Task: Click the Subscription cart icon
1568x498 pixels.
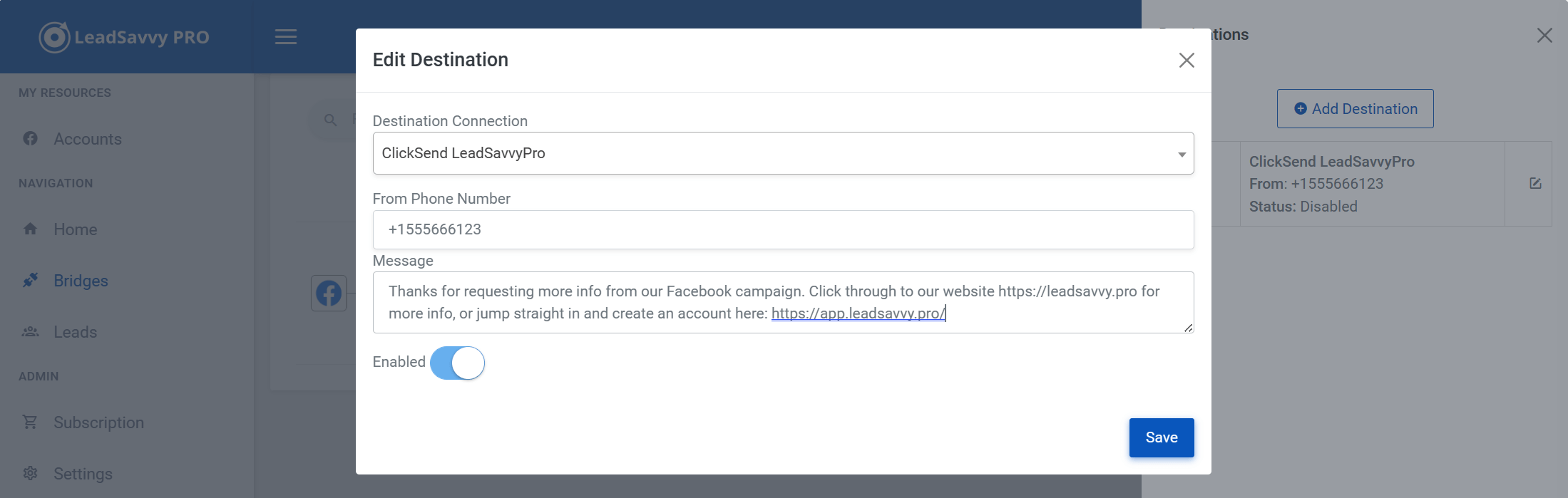Action: pyautogui.click(x=30, y=422)
